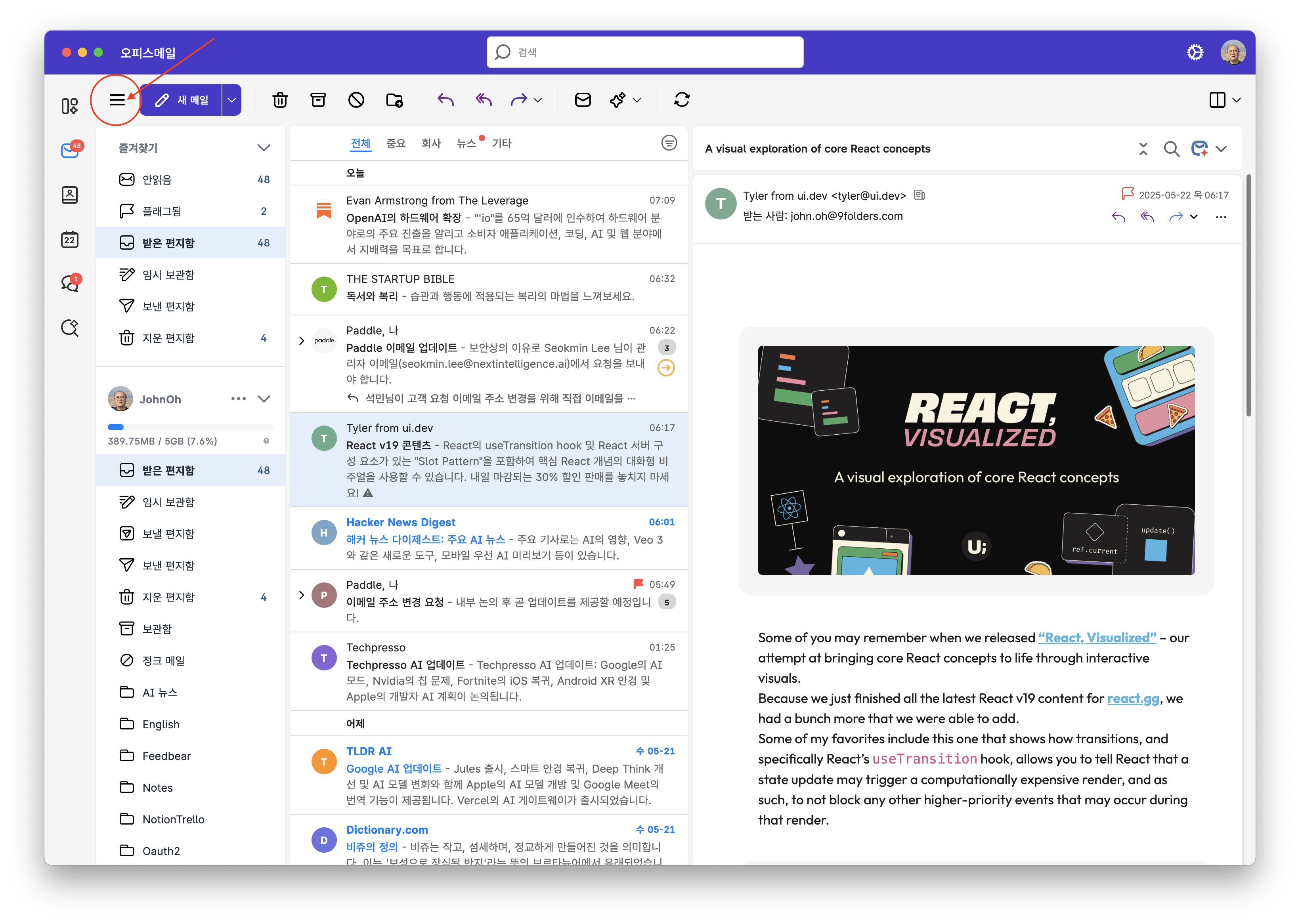Open the 안읽음 favorites folder
Image resolution: width=1300 pixels, height=924 pixels.
191,179
